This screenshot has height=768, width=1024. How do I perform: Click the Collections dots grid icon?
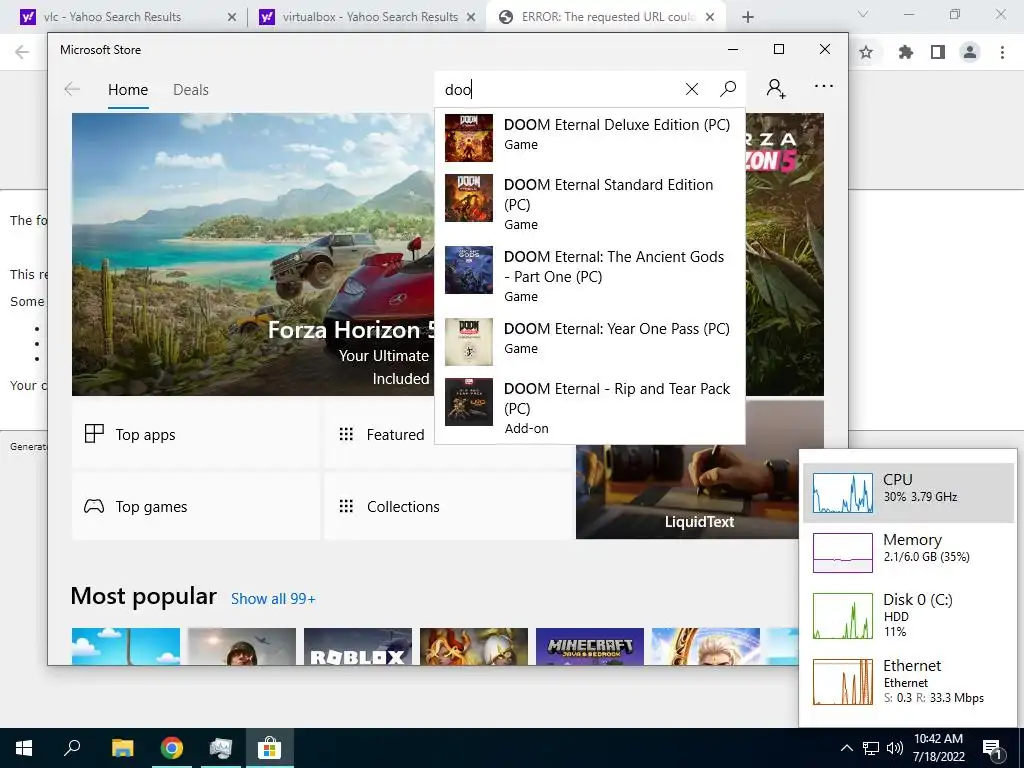click(346, 506)
